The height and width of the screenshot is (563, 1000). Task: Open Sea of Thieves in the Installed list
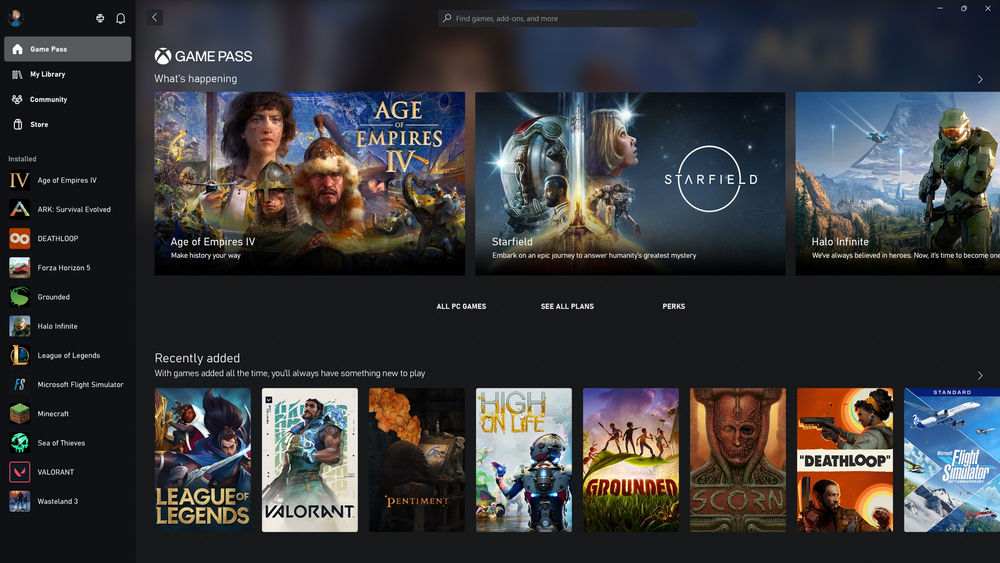tap(61, 443)
